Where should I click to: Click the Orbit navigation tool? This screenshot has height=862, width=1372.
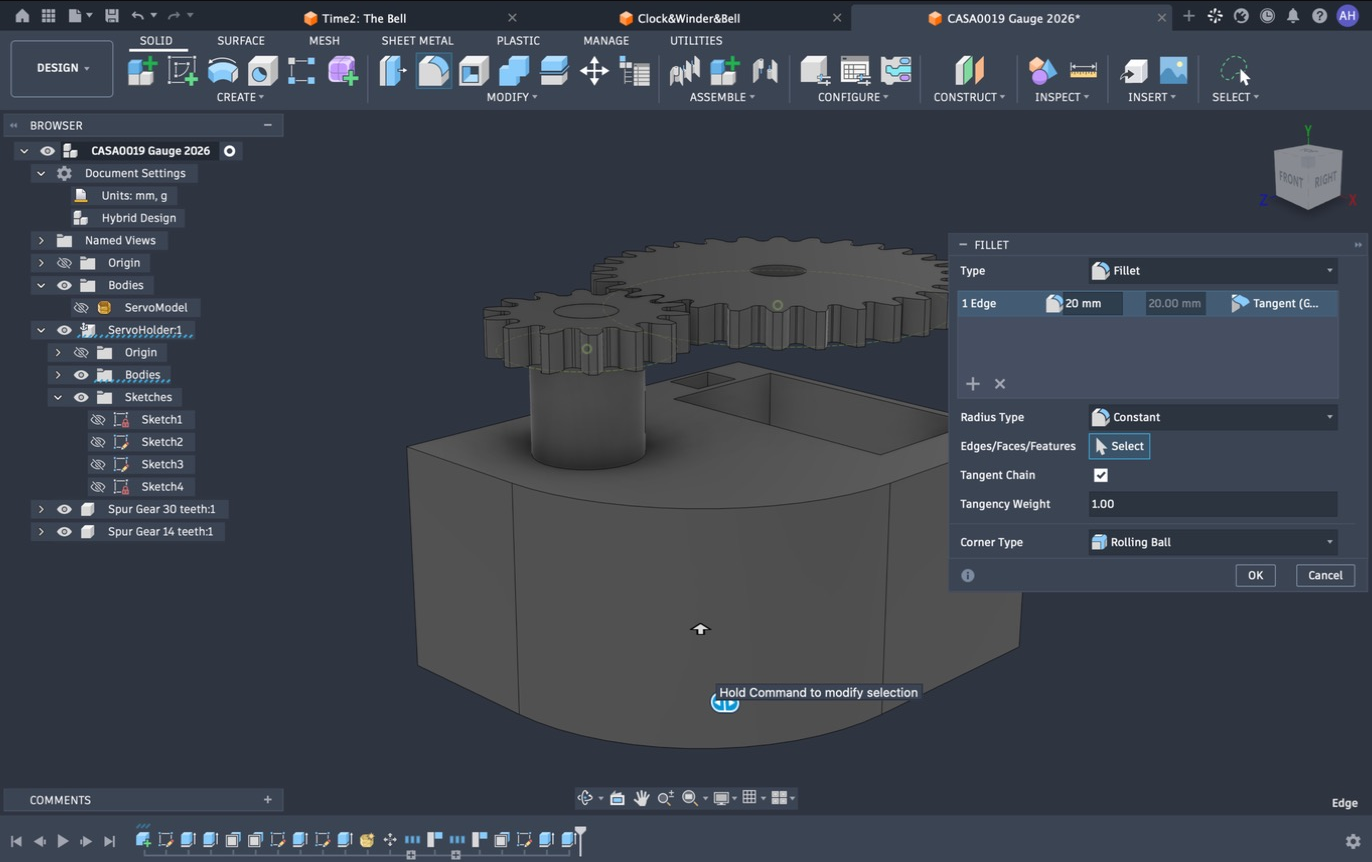click(586, 798)
